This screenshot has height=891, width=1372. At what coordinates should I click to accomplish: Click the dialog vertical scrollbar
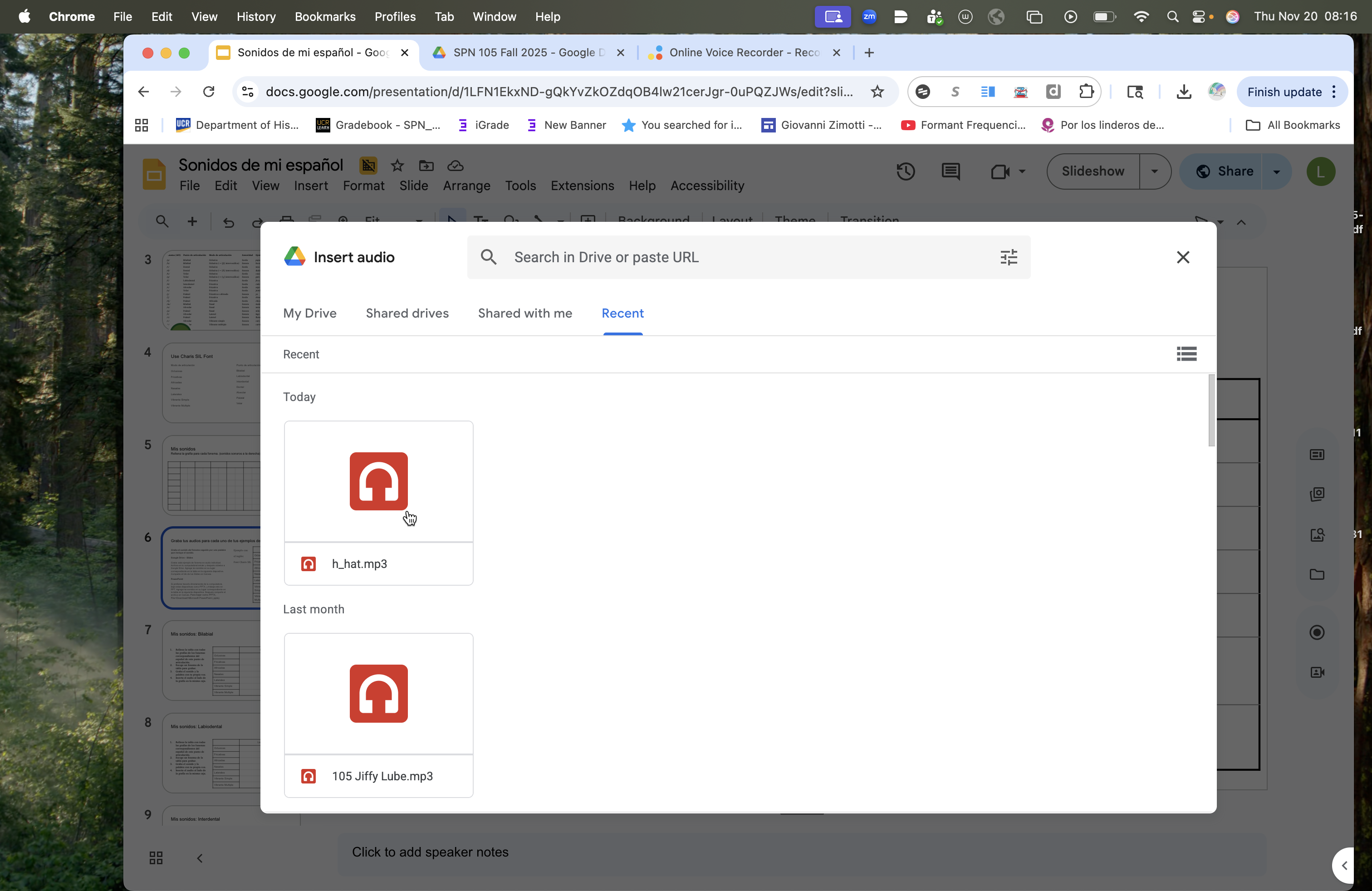pyautogui.click(x=1211, y=411)
